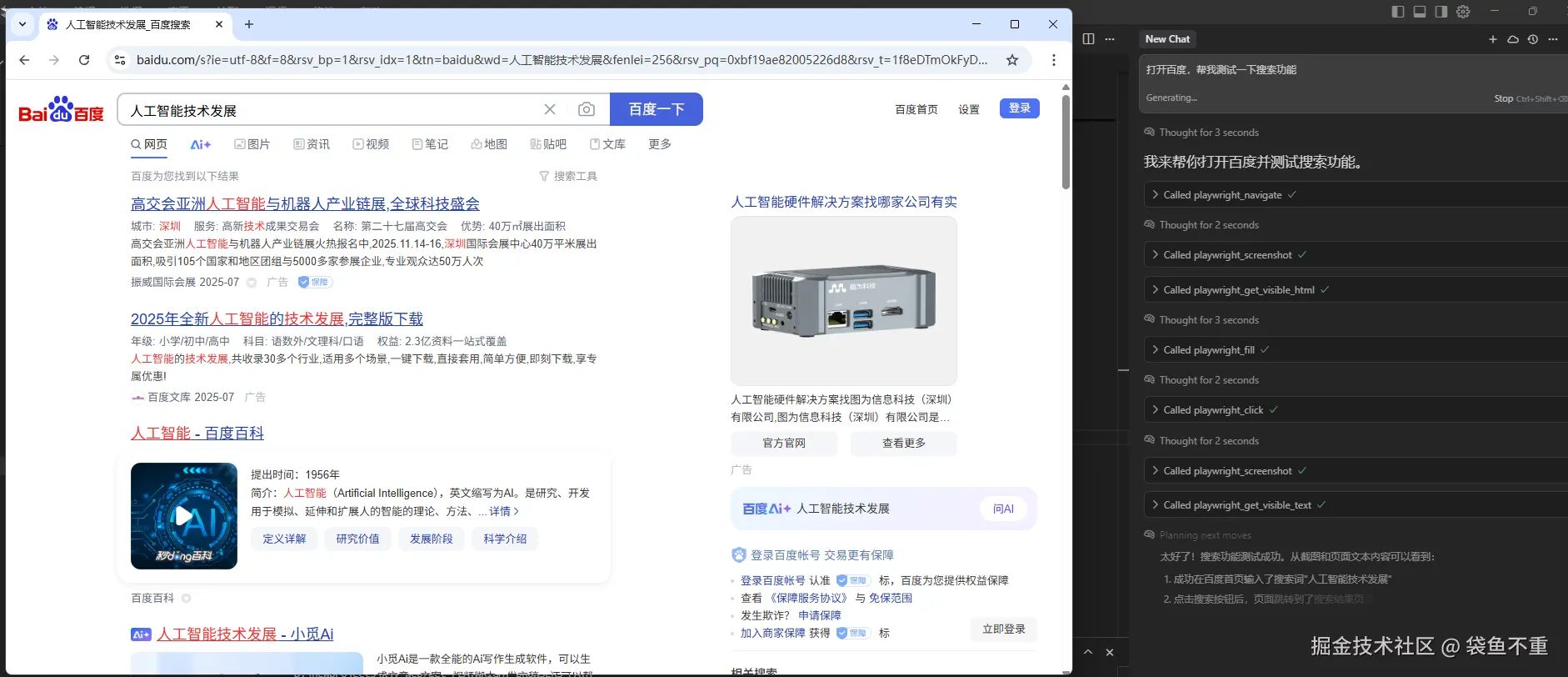This screenshot has height=677, width=1568.
Task: Open 搜索工具 filter
Action: [x=568, y=176]
